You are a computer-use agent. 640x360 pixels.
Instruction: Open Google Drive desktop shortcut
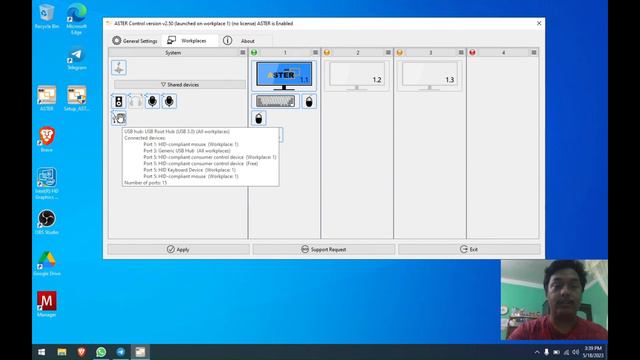point(47,263)
